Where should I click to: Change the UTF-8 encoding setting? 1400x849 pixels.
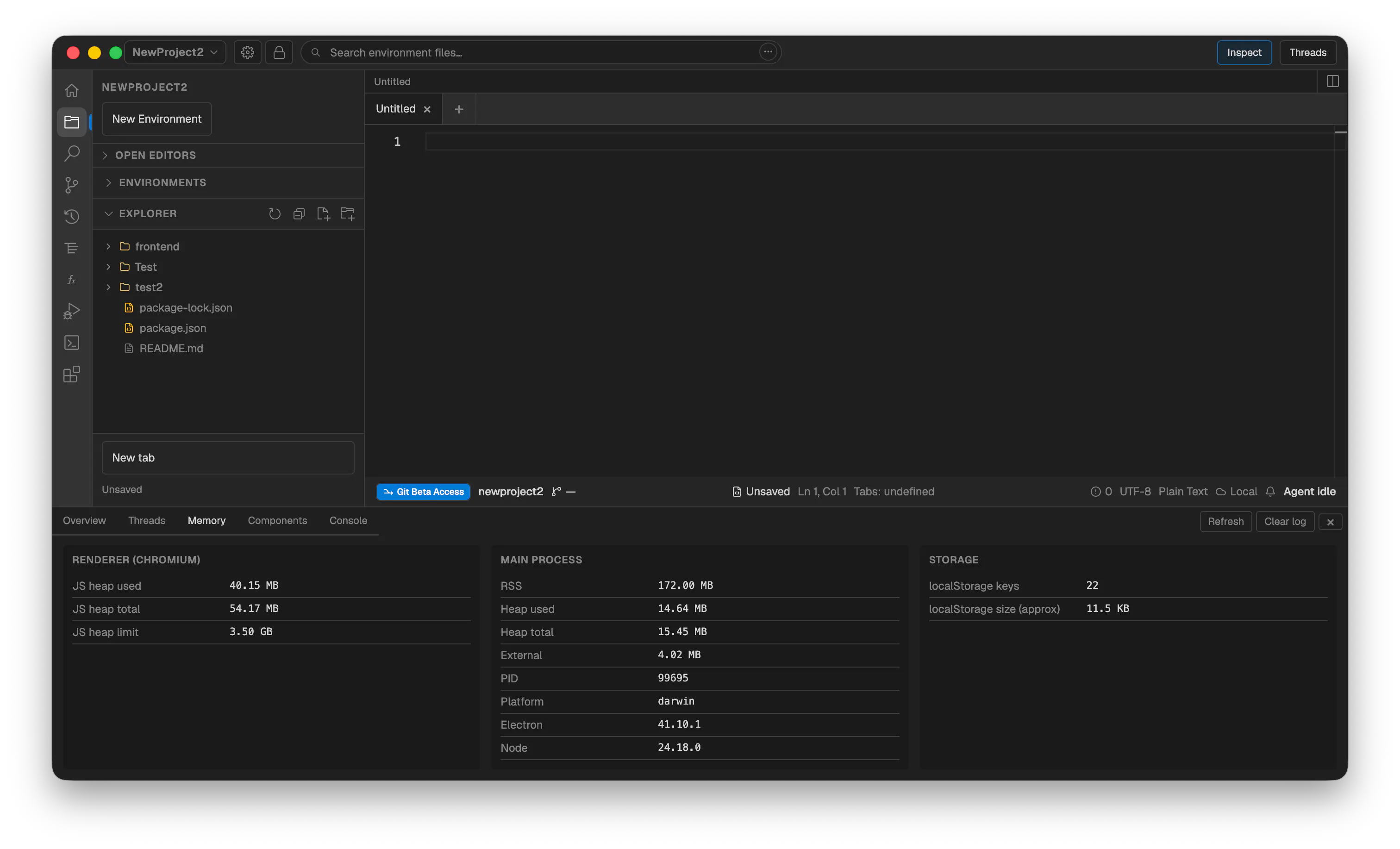click(1135, 492)
